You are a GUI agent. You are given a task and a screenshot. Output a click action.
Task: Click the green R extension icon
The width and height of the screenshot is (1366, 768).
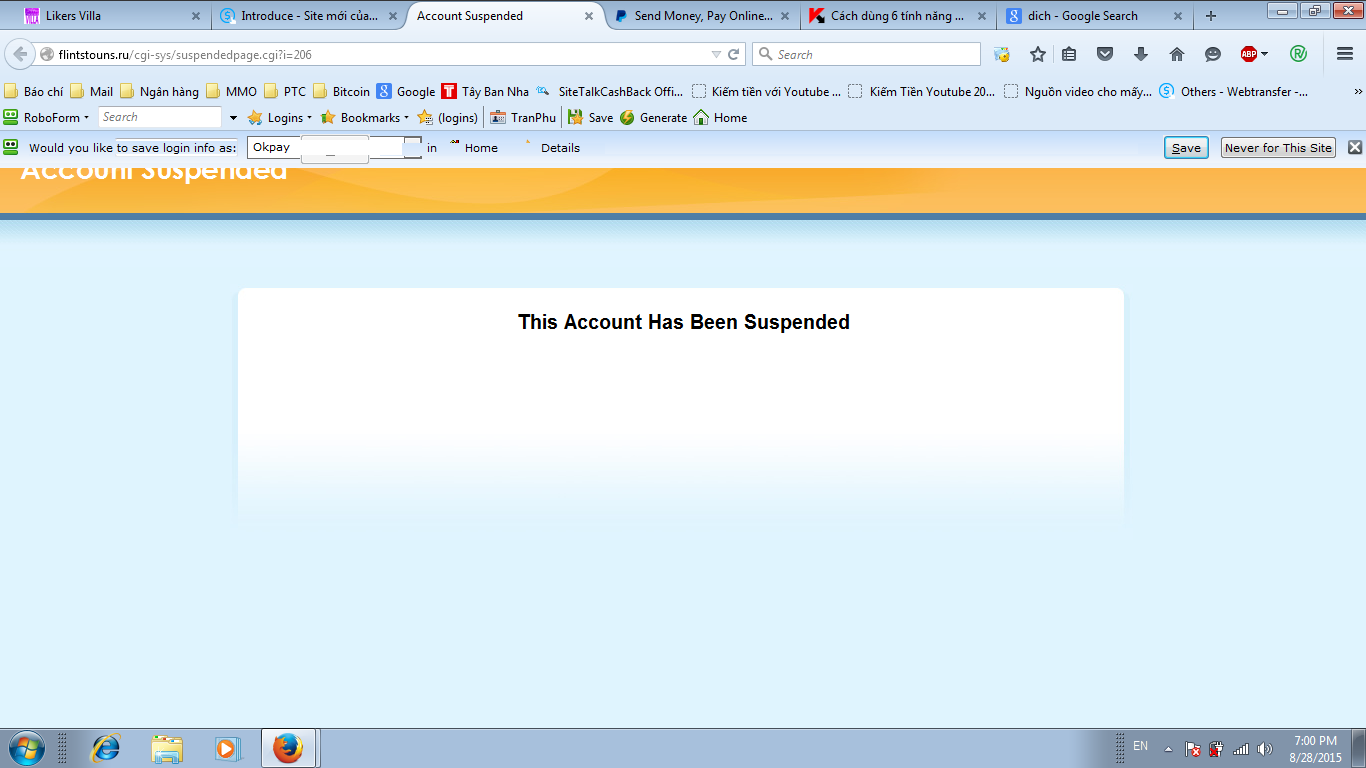click(x=1299, y=54)
